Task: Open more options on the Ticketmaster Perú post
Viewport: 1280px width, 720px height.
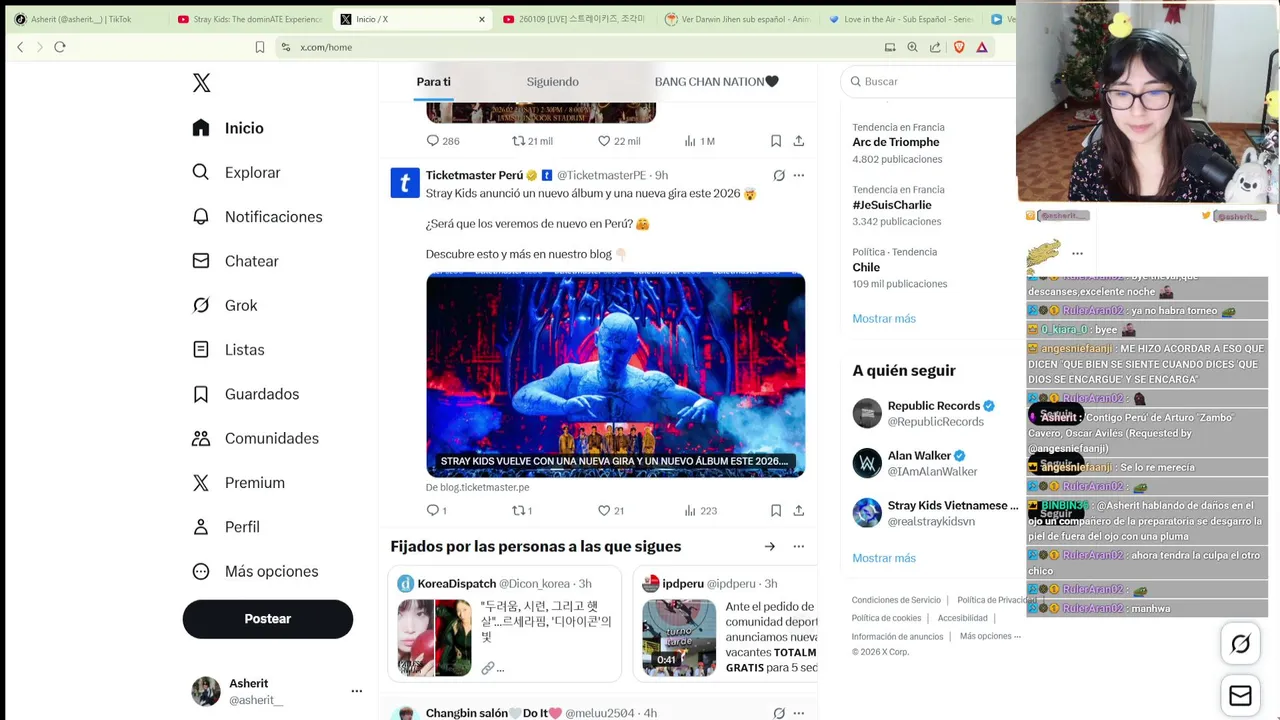Action: click(799, 175)
